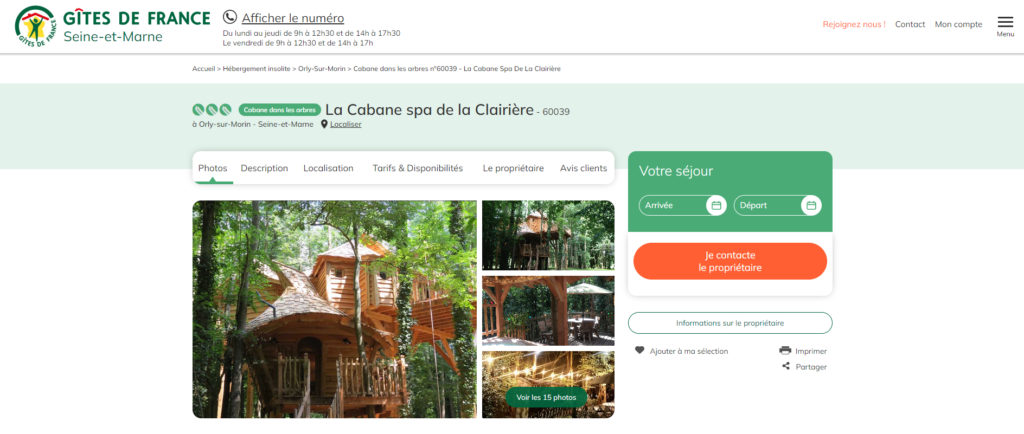Go to the Le propriétaire tab

pos(513,168)
